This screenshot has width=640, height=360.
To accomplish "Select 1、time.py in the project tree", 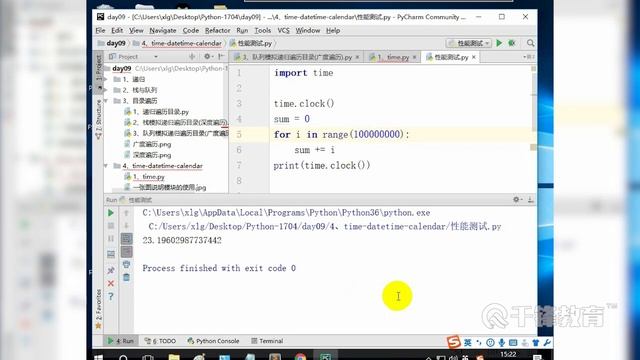I will pos(148,177).
